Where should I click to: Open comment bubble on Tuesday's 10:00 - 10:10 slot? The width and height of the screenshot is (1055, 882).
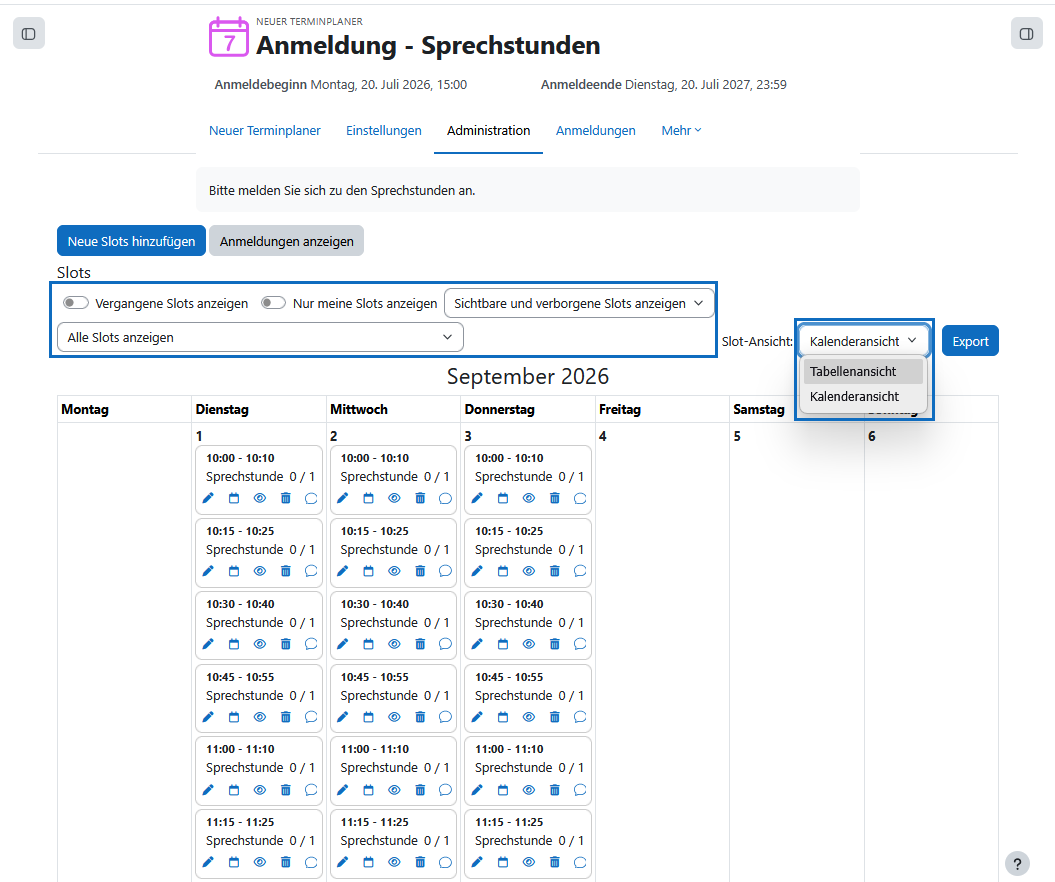click(311, 498)
